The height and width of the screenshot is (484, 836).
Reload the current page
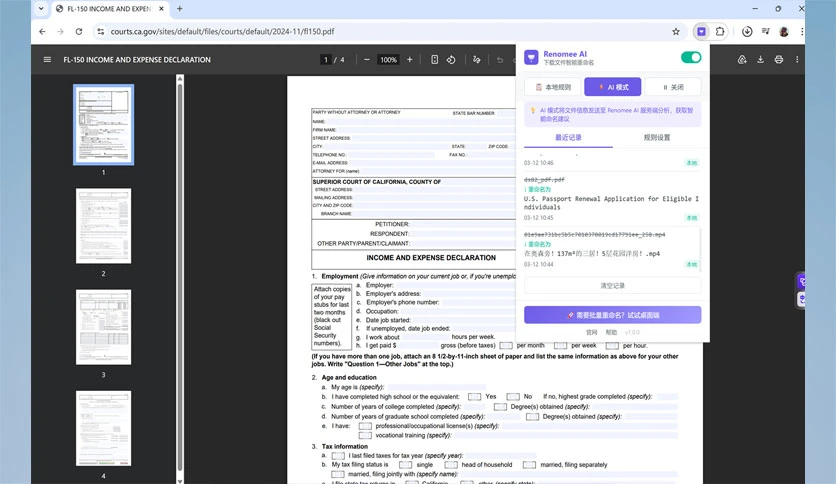[79, 31]
